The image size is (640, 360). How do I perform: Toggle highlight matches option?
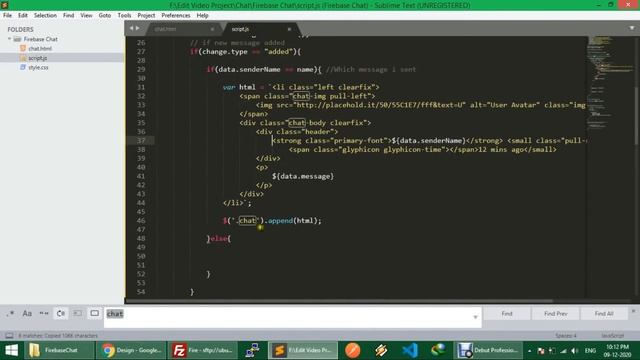(x=94, y=313)
